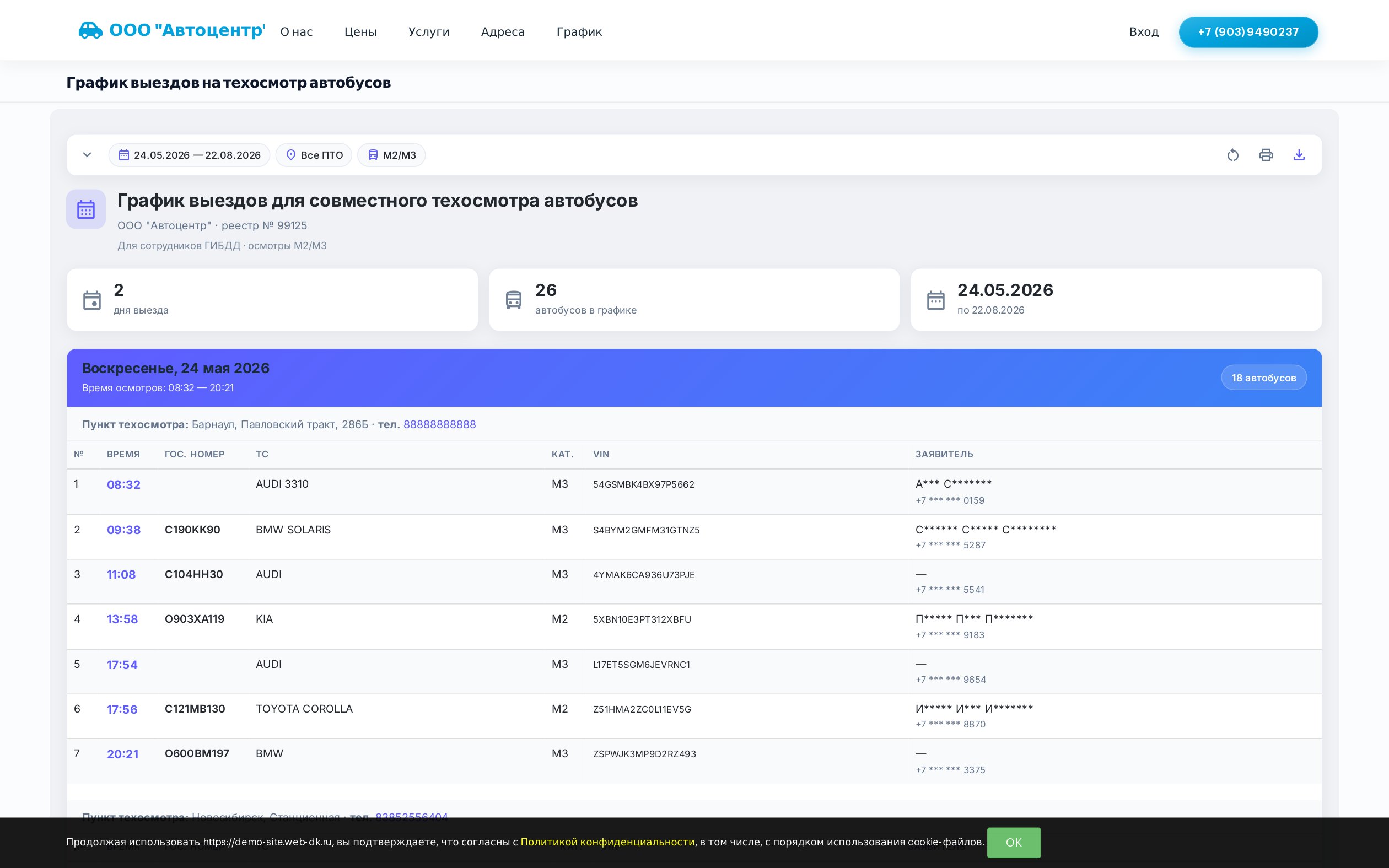Screen dimensions: 1389x868
Task: Click the location pin icon in Все ПТО chip
Action: [291, 155]
